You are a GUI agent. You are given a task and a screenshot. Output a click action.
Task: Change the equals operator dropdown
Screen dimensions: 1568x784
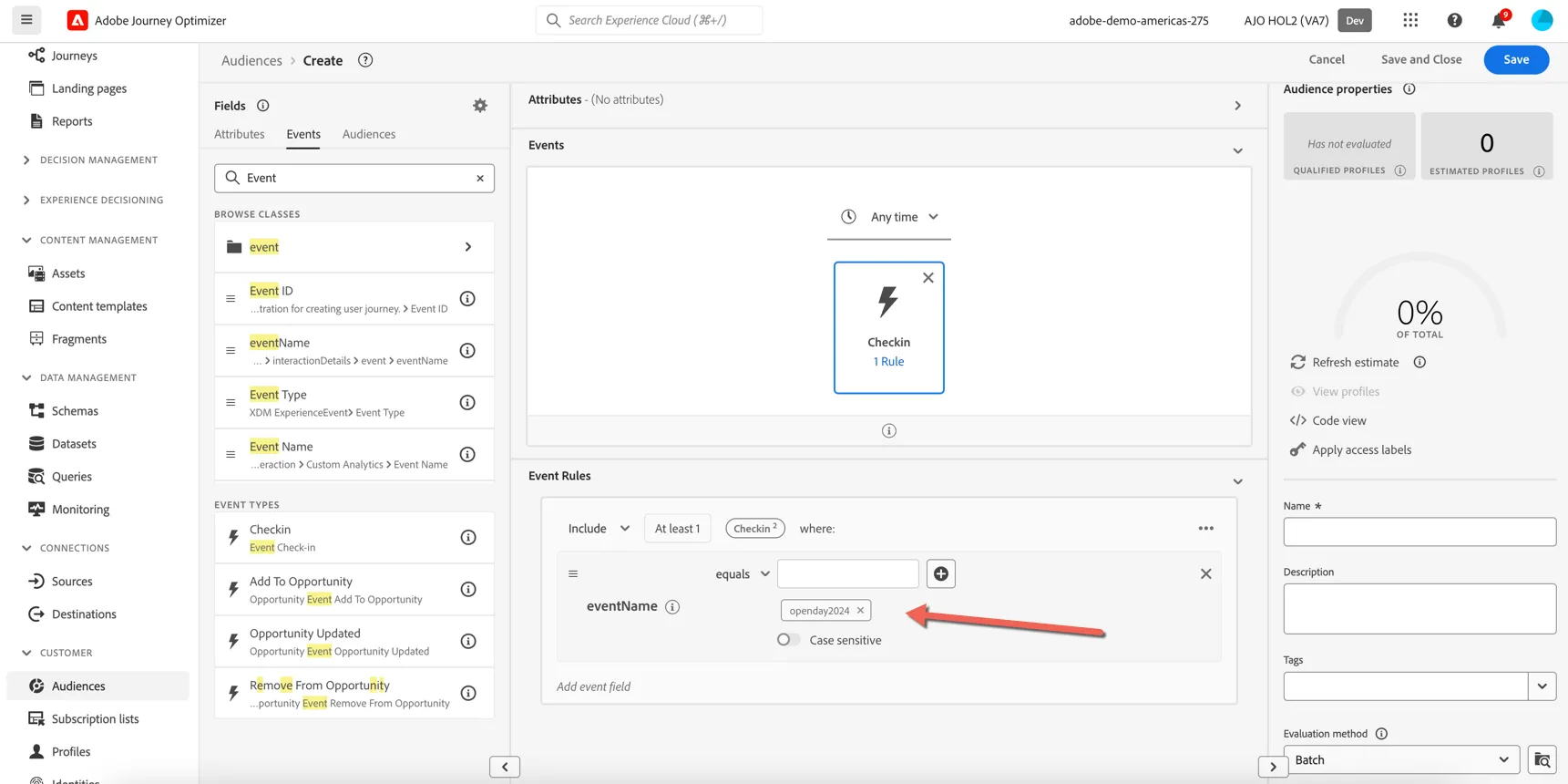743,573
